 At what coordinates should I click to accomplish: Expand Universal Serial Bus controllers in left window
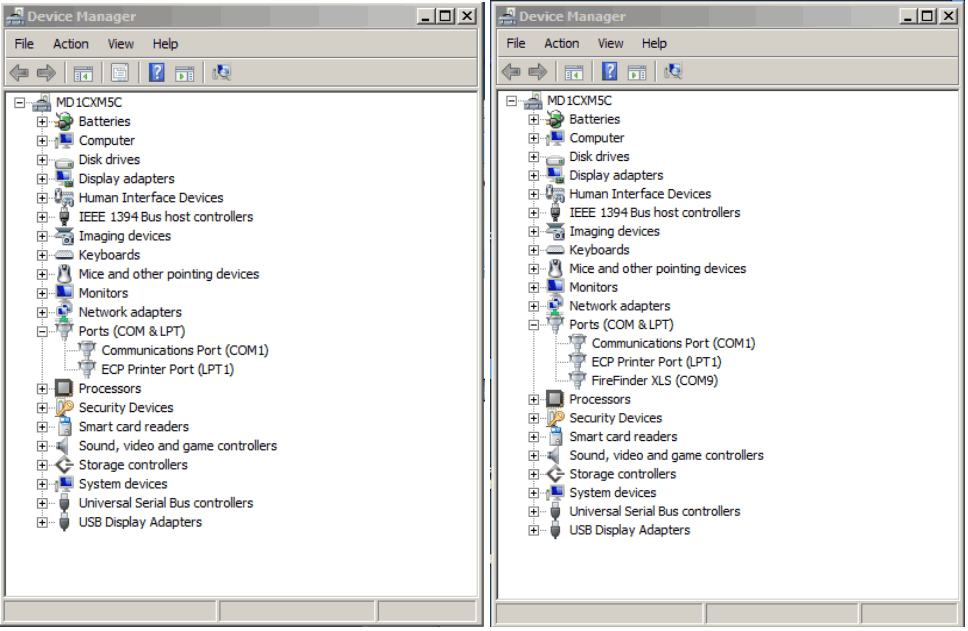(42, 503)
